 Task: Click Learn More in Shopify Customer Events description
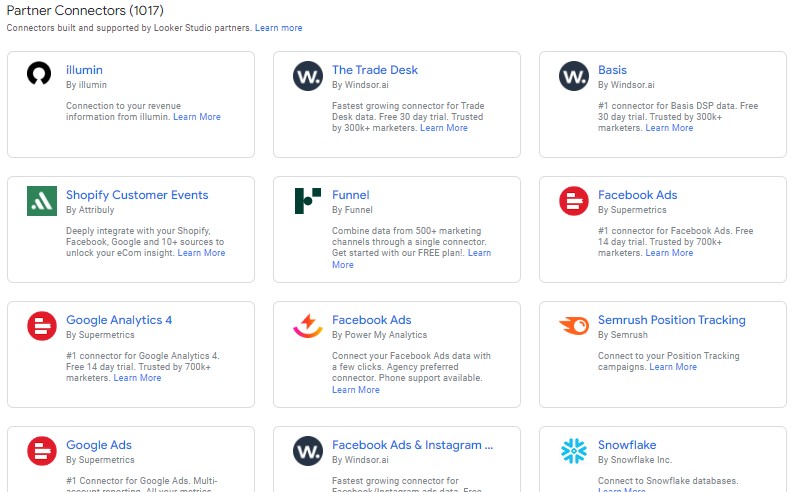click(201, 253)
